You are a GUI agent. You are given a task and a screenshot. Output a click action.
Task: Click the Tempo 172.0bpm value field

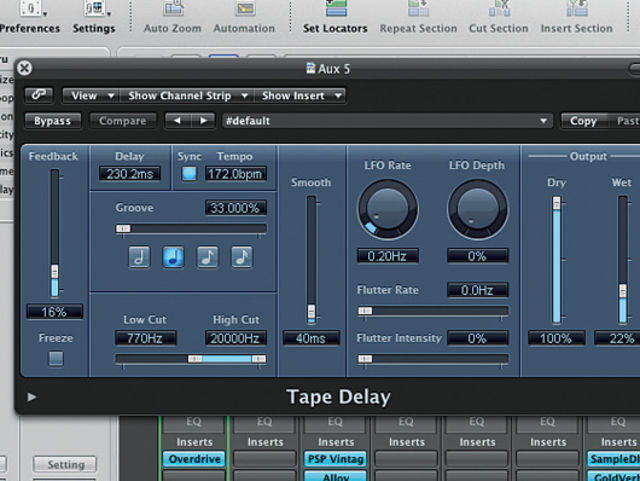[236, 174]
